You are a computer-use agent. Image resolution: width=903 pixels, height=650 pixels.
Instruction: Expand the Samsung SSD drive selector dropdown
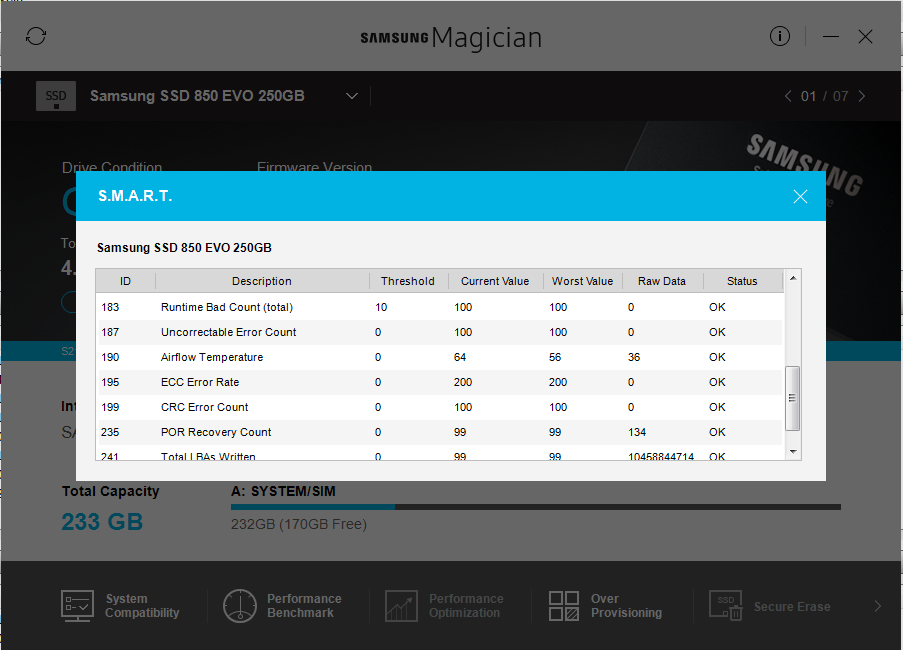(352, 96)
